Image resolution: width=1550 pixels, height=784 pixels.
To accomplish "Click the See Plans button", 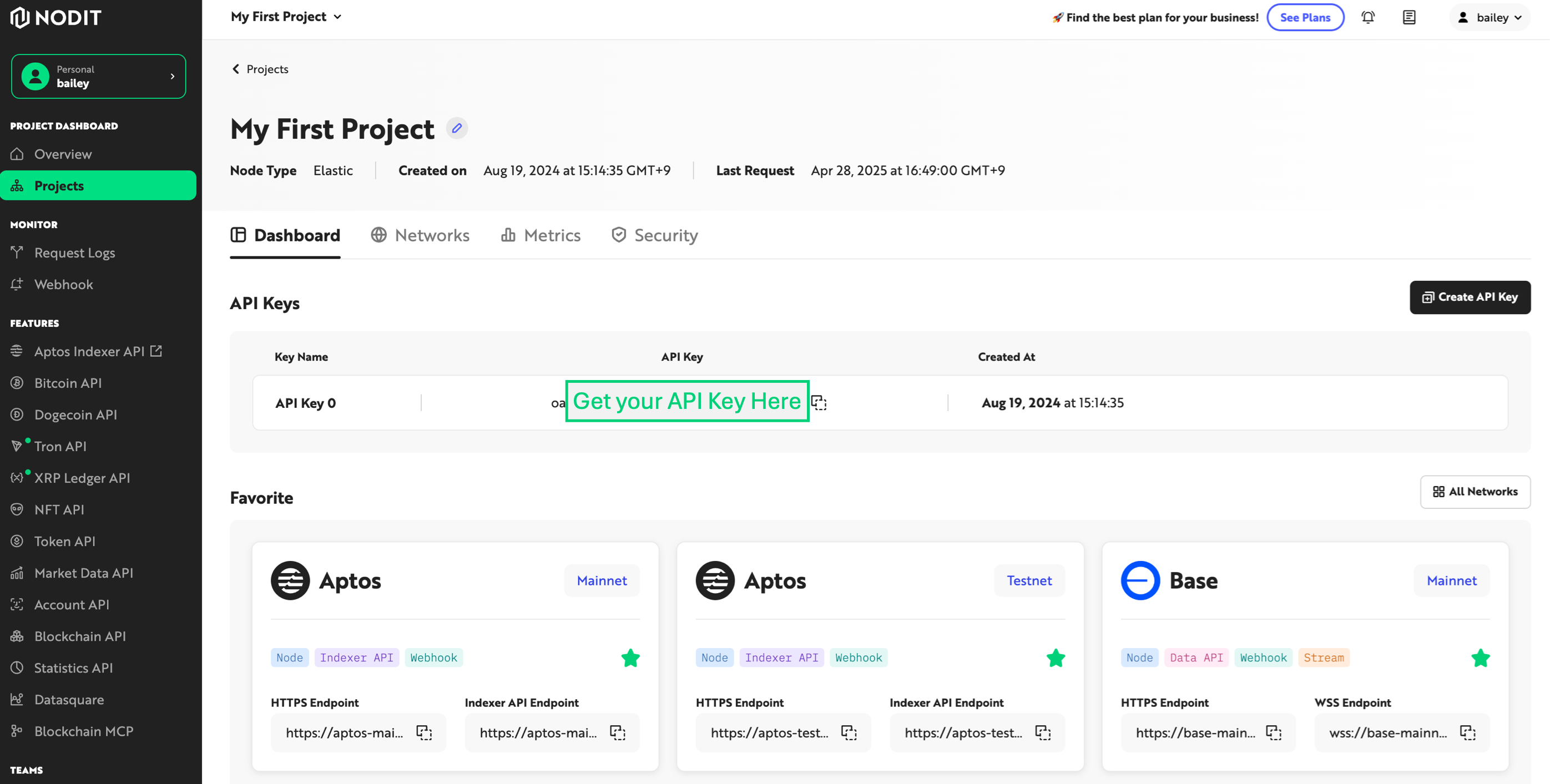I will [x=1305, y=17].
